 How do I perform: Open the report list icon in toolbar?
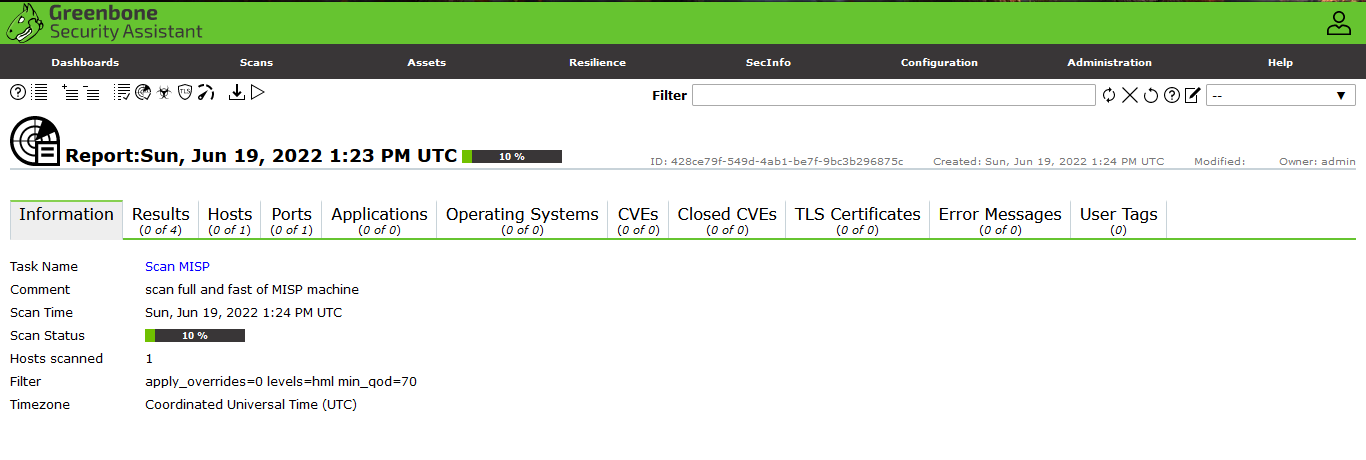coord(40,92)
